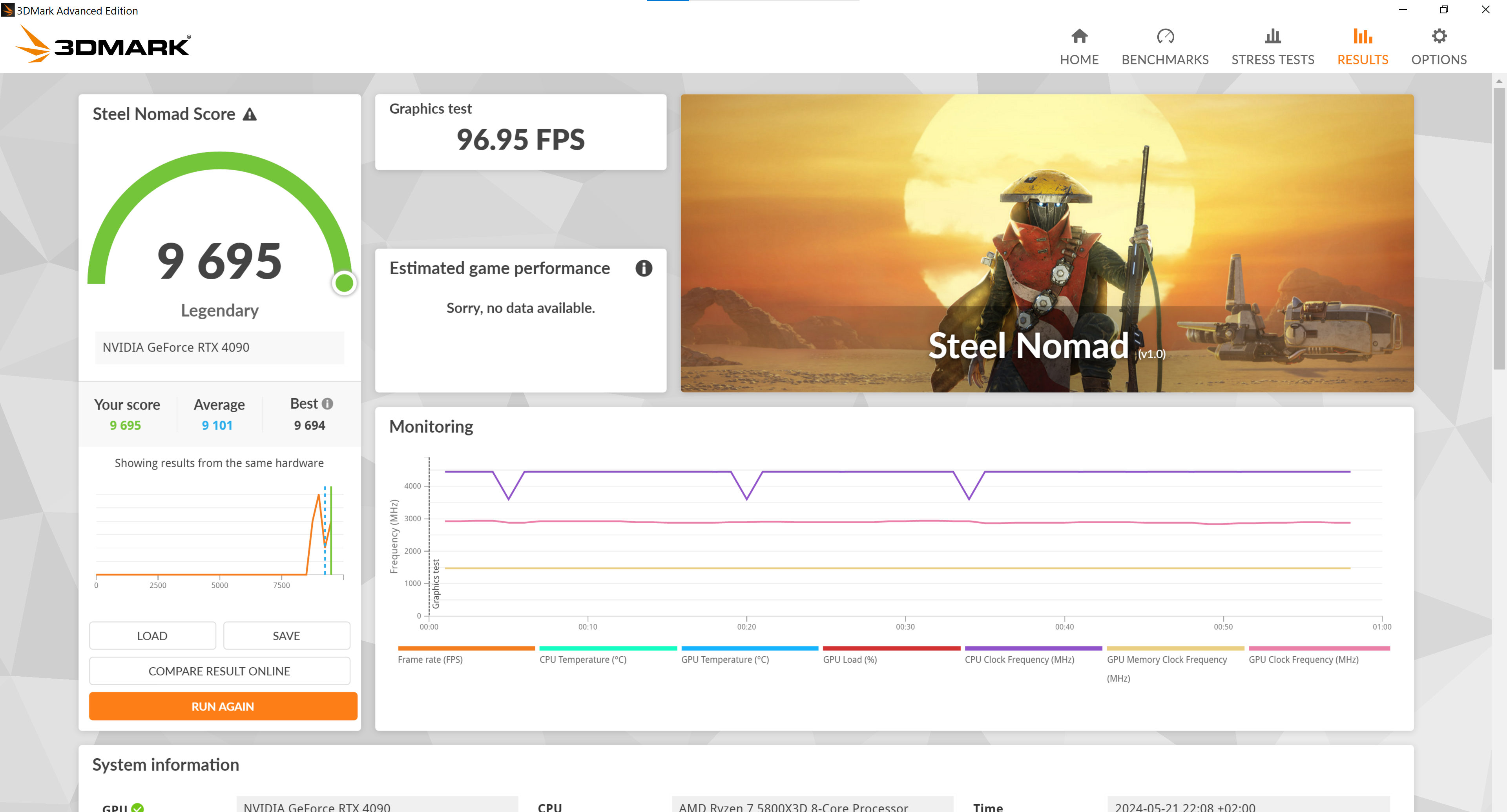Image resolution: width=1507 pixels, height=812 pixels.
Task: Click the Steel Nomad banner image
Action: pyautogui.click(x=1047, y=242)
